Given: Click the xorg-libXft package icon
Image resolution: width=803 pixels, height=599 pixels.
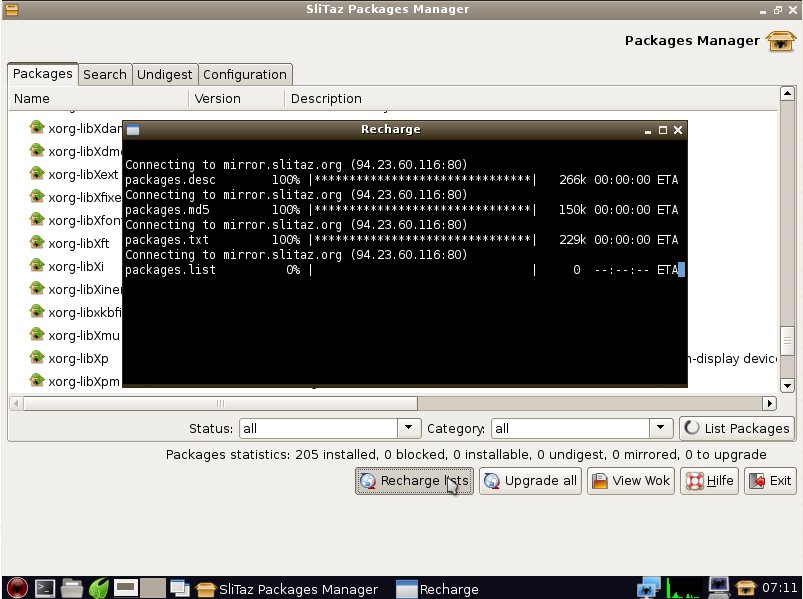Looking at the screenshot, I should 37,243.
